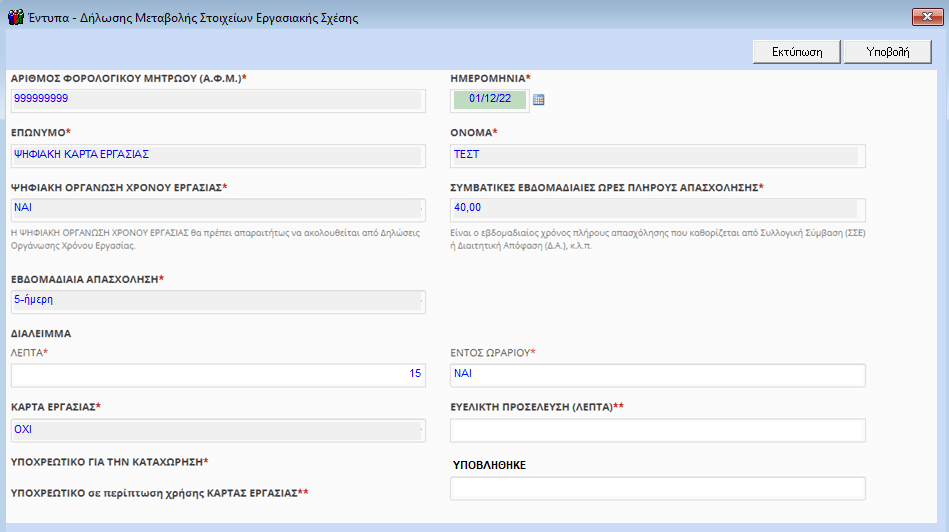This screenshot has height=532, width=949.
Task: Focus the break ΛΕΠΤΑ field showing 15
Action: [217, 375]
